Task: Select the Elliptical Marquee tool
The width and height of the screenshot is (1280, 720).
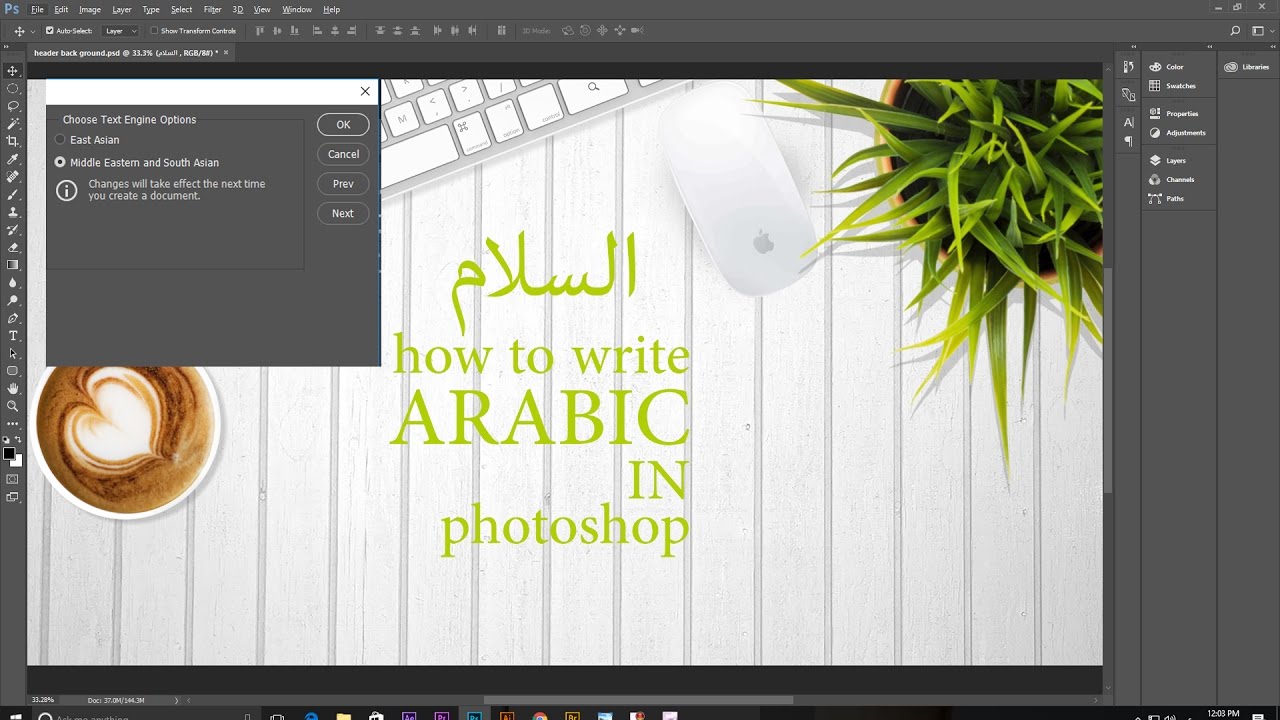Action: 13,88
